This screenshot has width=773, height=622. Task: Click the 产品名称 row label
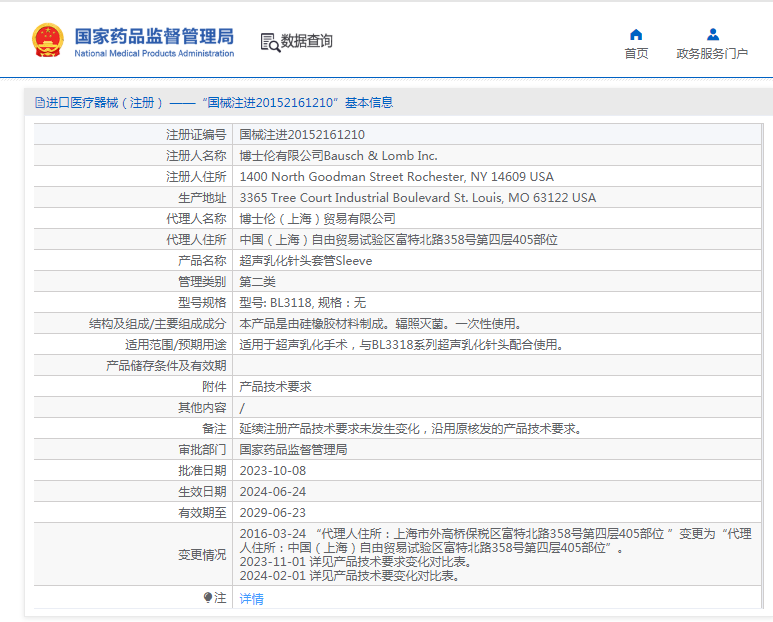click(x=202, y=261)
